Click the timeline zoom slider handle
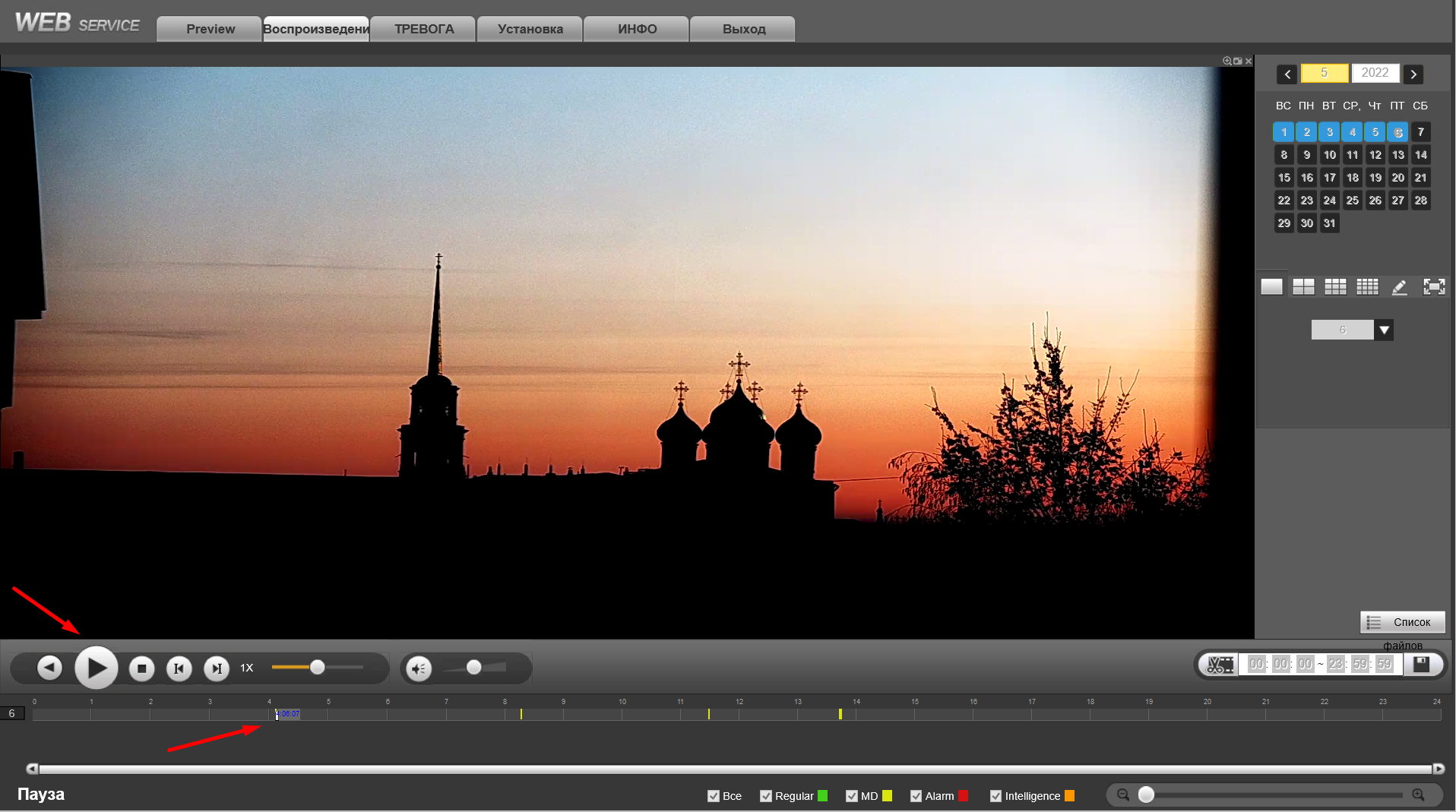This screenshot has width=1456, height=812. [1146, 795]
